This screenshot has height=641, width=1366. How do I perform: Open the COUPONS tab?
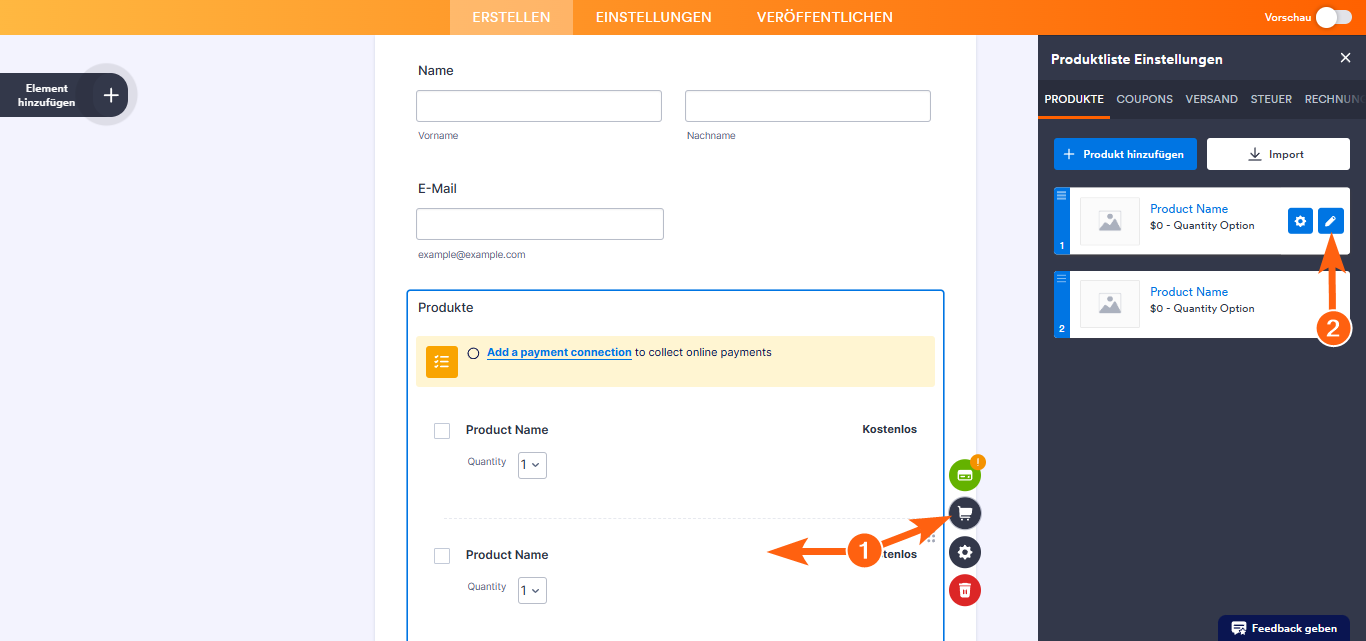[1144, 99]
